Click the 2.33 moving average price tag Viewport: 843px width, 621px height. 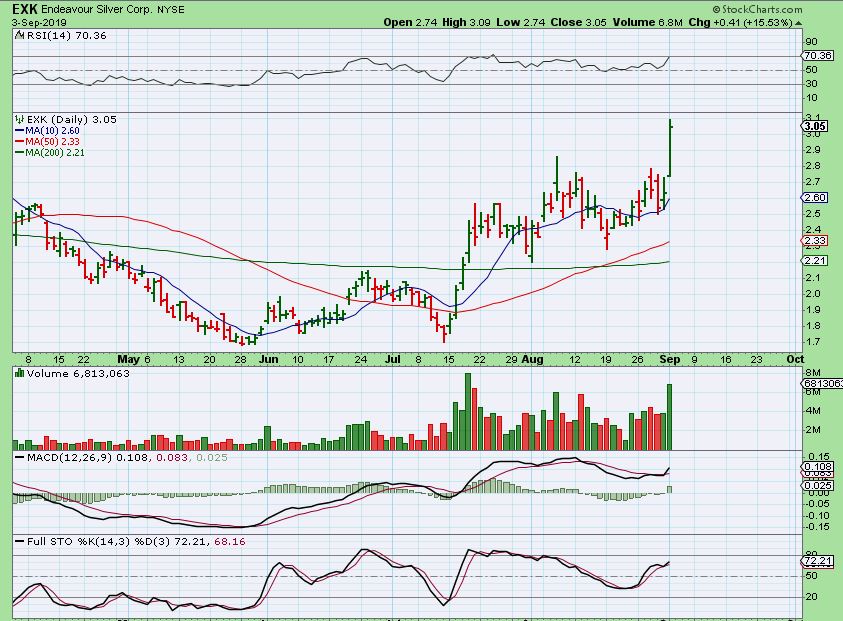pyautogui.click(x=815, y=240)
